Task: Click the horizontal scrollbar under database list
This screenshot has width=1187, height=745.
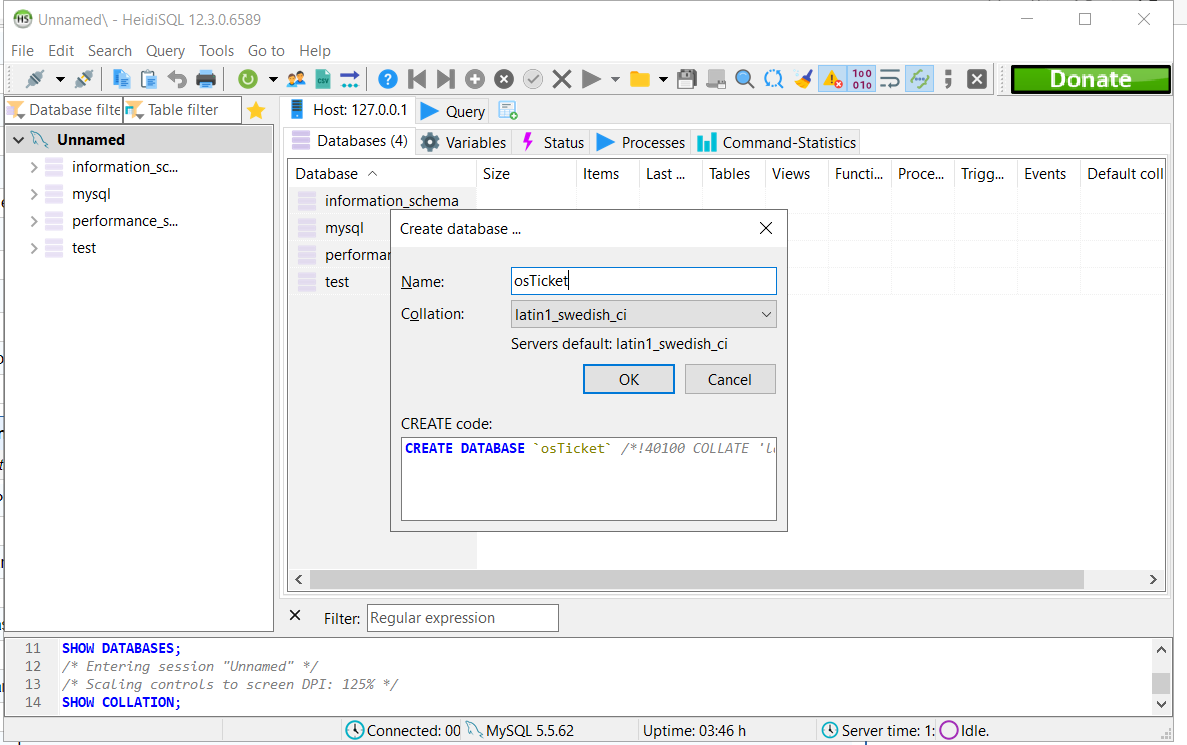Action: (696, 579)
